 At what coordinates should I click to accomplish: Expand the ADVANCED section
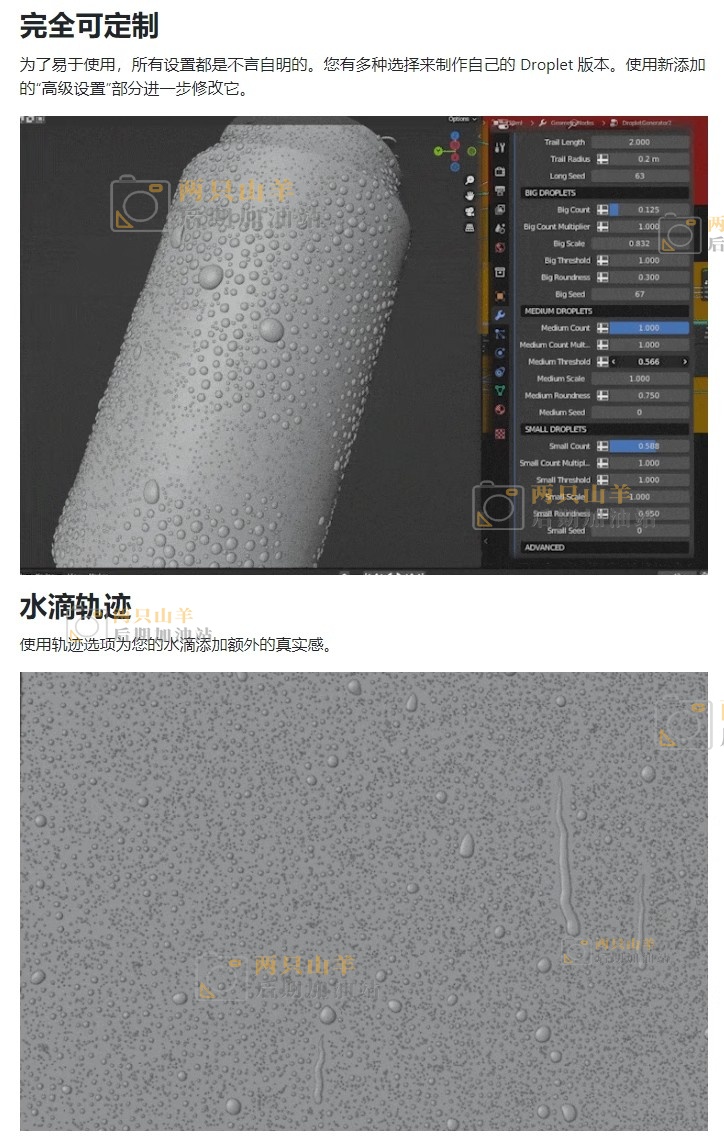(545, 548)
